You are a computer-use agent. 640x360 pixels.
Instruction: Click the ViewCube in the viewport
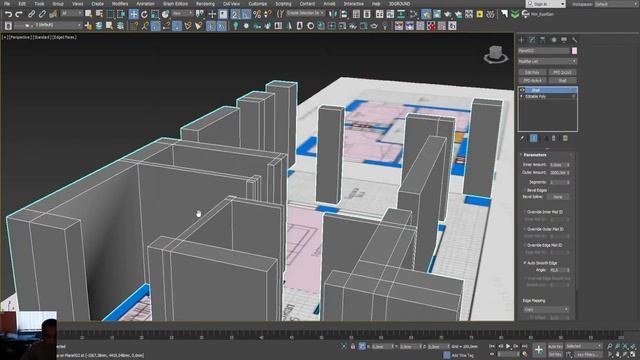[x=496, y=54]
